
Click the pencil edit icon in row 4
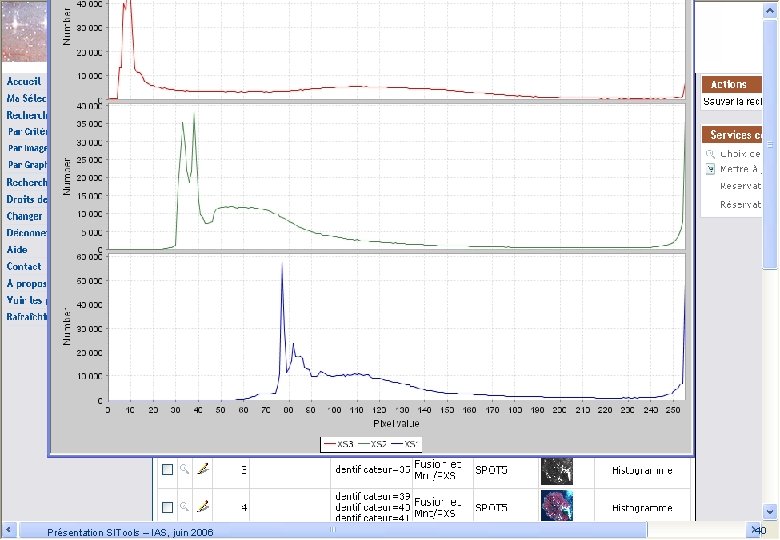click(203, 507)
